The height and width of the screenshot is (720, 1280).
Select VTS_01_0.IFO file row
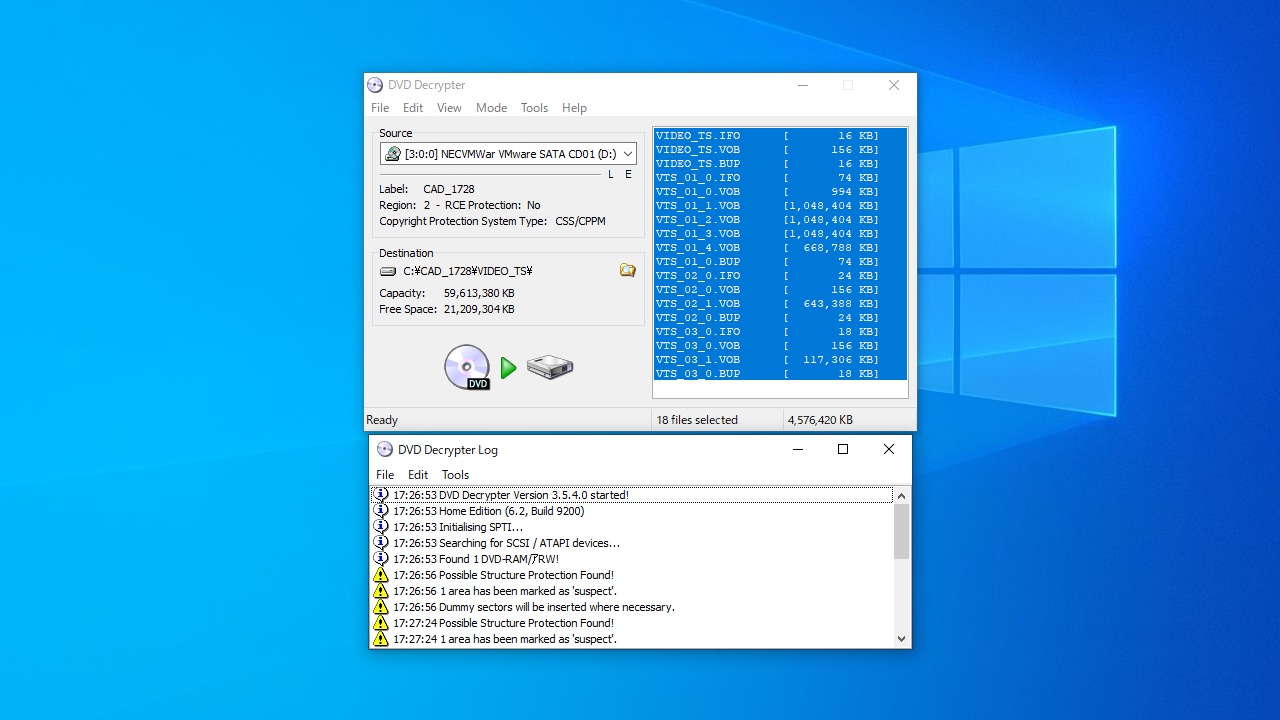tap(780, 178)
